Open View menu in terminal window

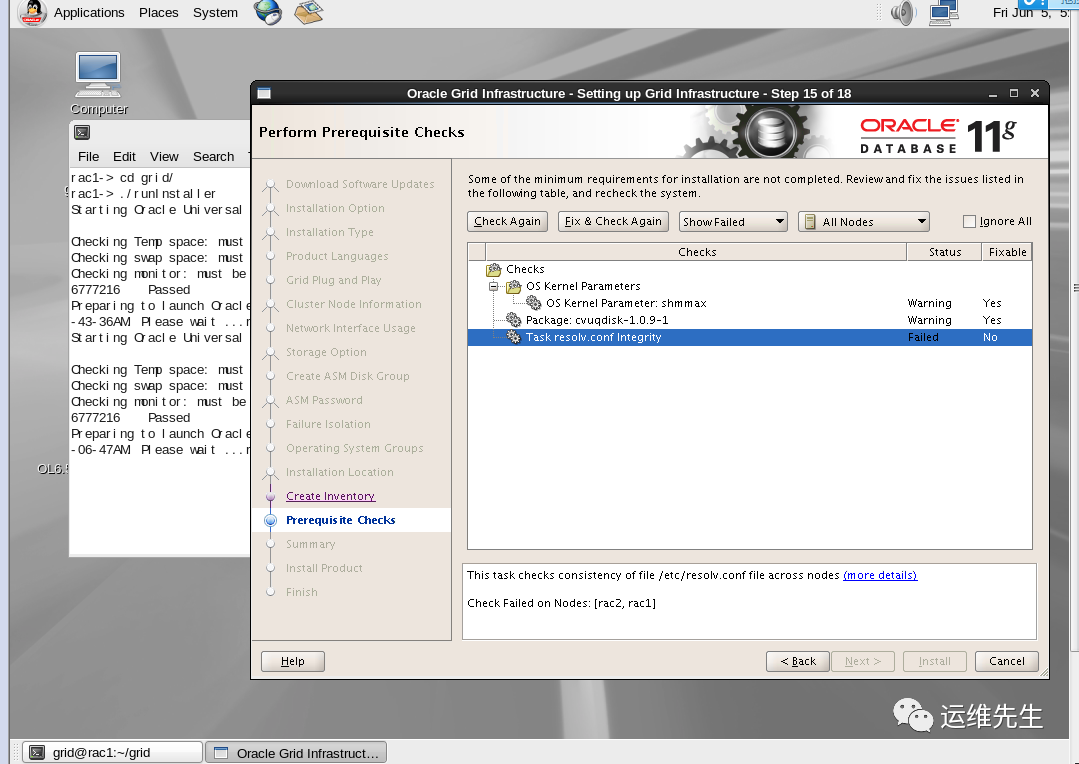click(164, 156)
